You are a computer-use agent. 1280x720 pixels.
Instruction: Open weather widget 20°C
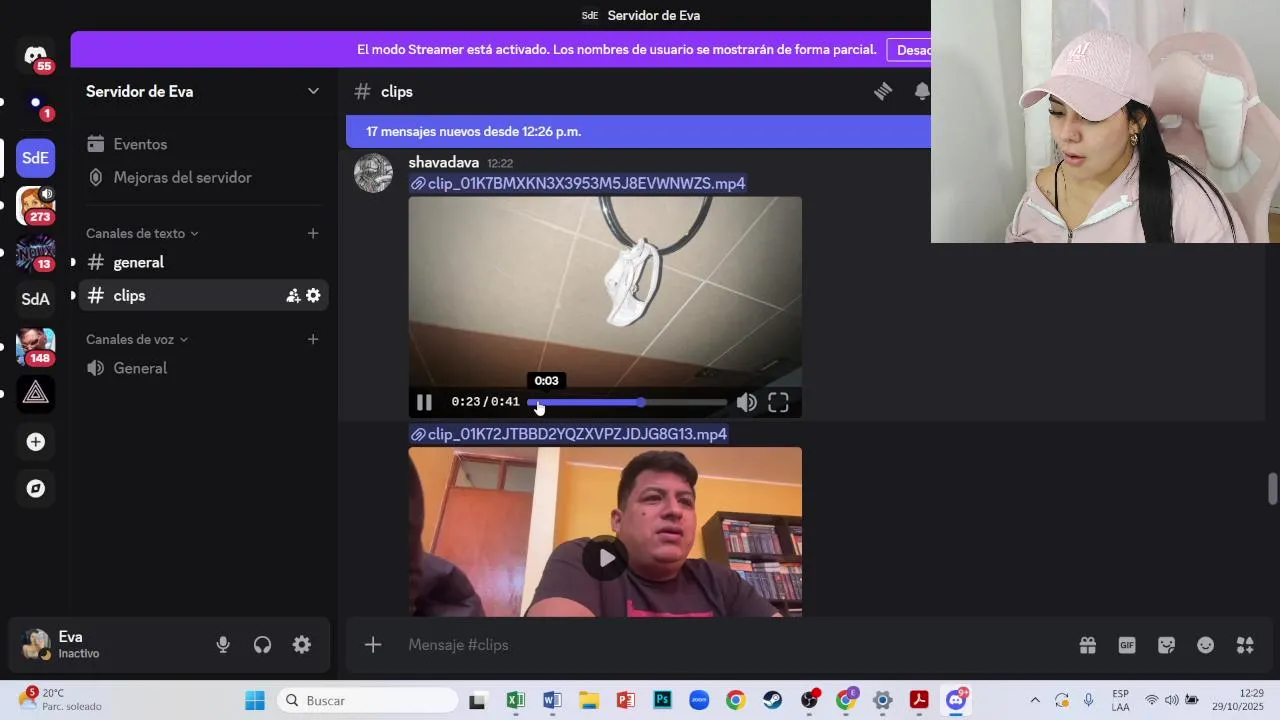point(60,699)
